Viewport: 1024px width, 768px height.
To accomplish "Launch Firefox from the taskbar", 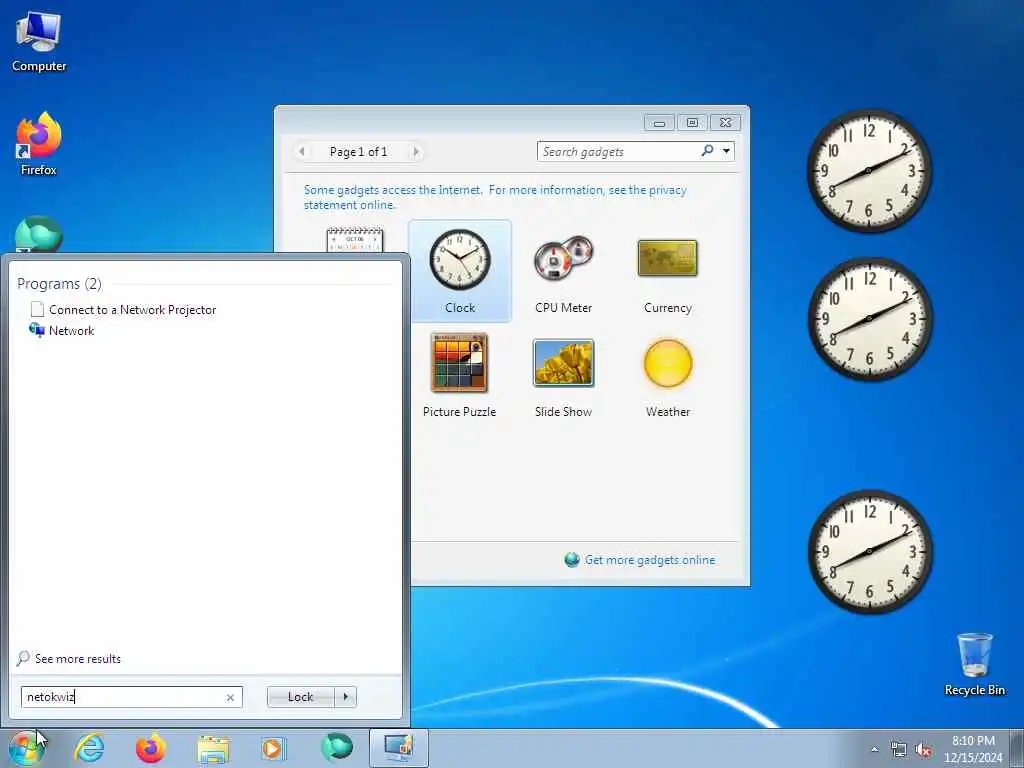I will 150,748.
